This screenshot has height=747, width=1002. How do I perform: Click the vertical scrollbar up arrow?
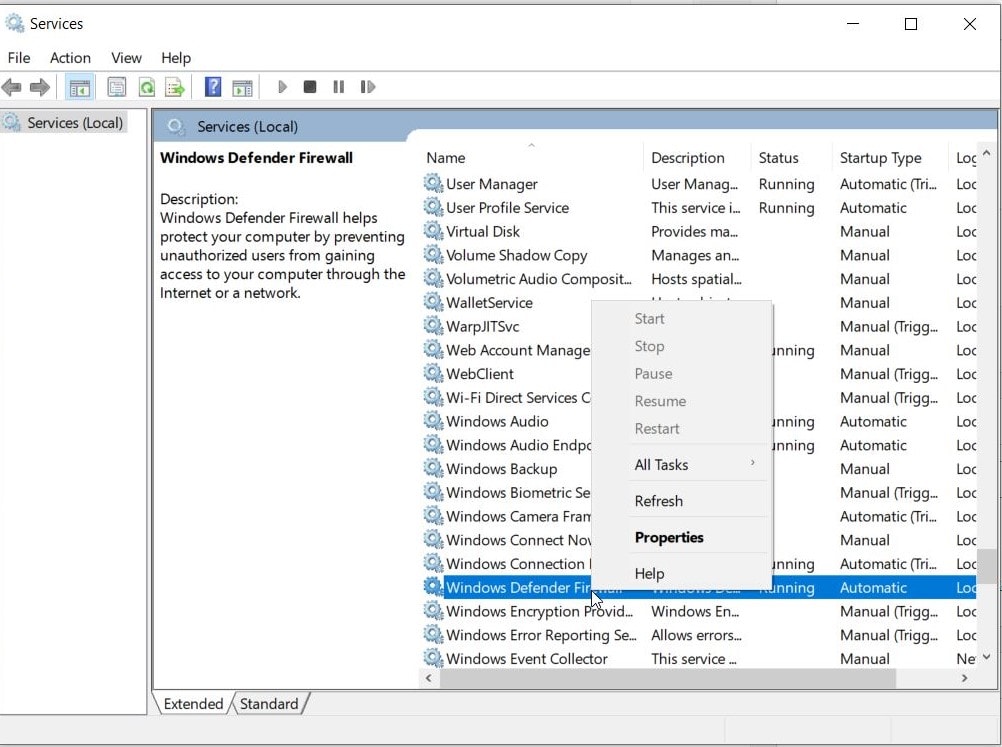click(986, 153)
